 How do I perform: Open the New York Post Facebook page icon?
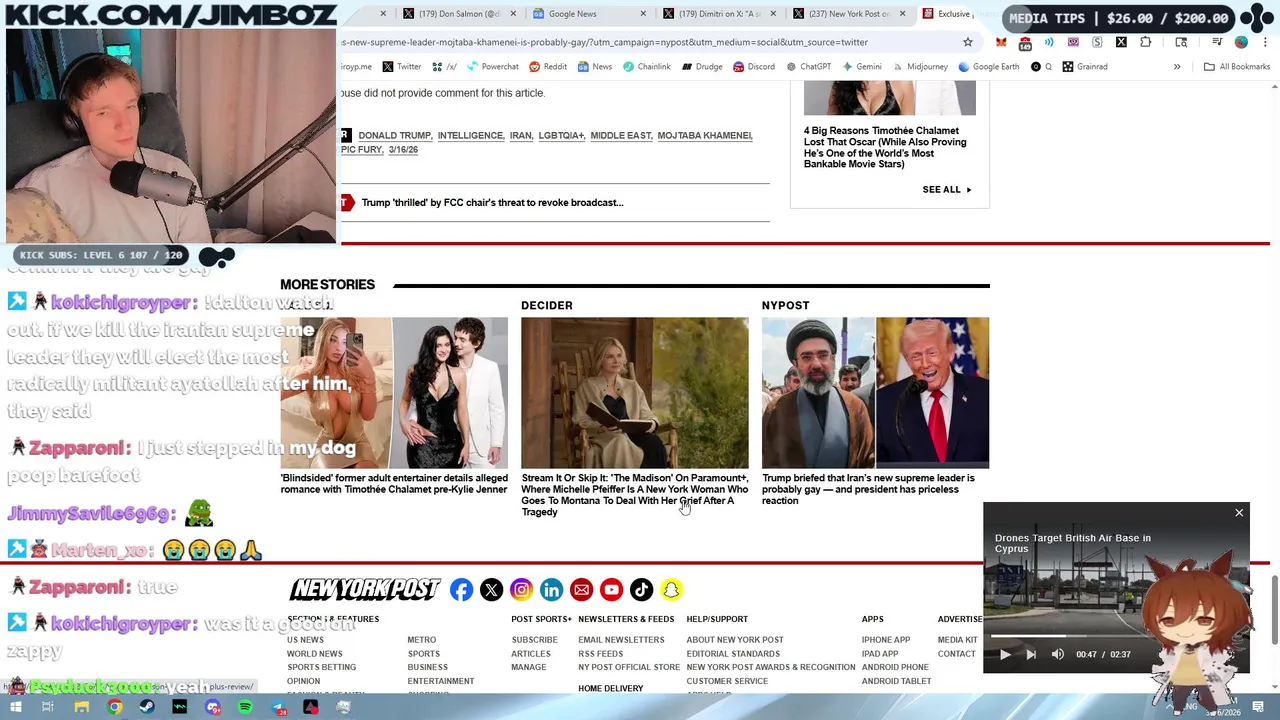point(461,590)
